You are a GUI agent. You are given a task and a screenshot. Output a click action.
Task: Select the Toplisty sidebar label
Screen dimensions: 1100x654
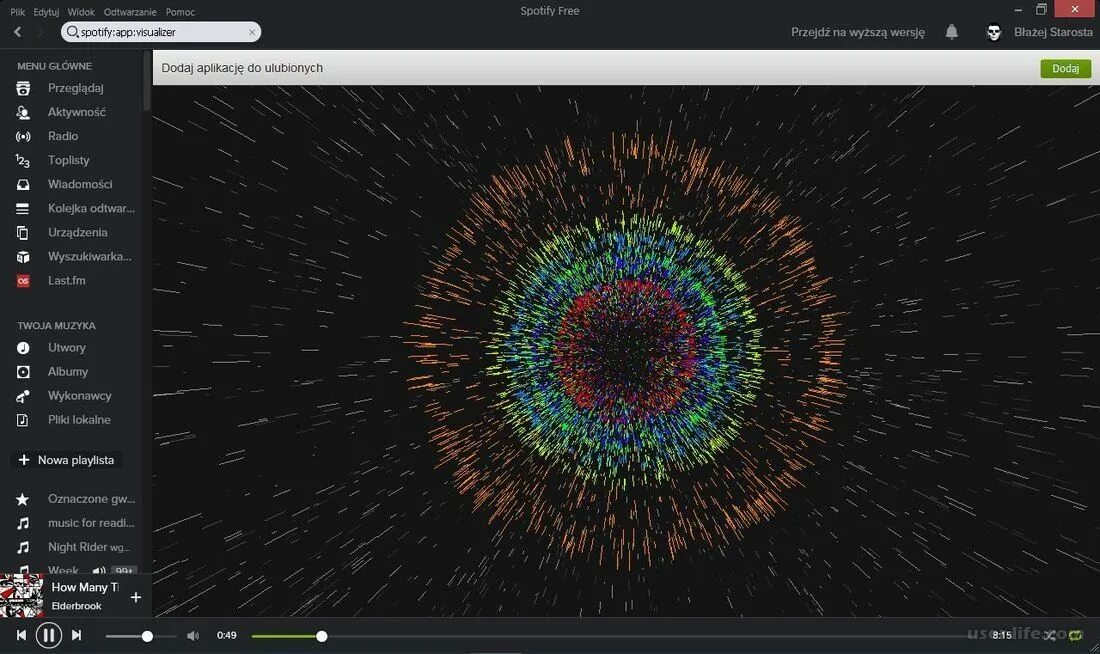[x=69, y=160]
